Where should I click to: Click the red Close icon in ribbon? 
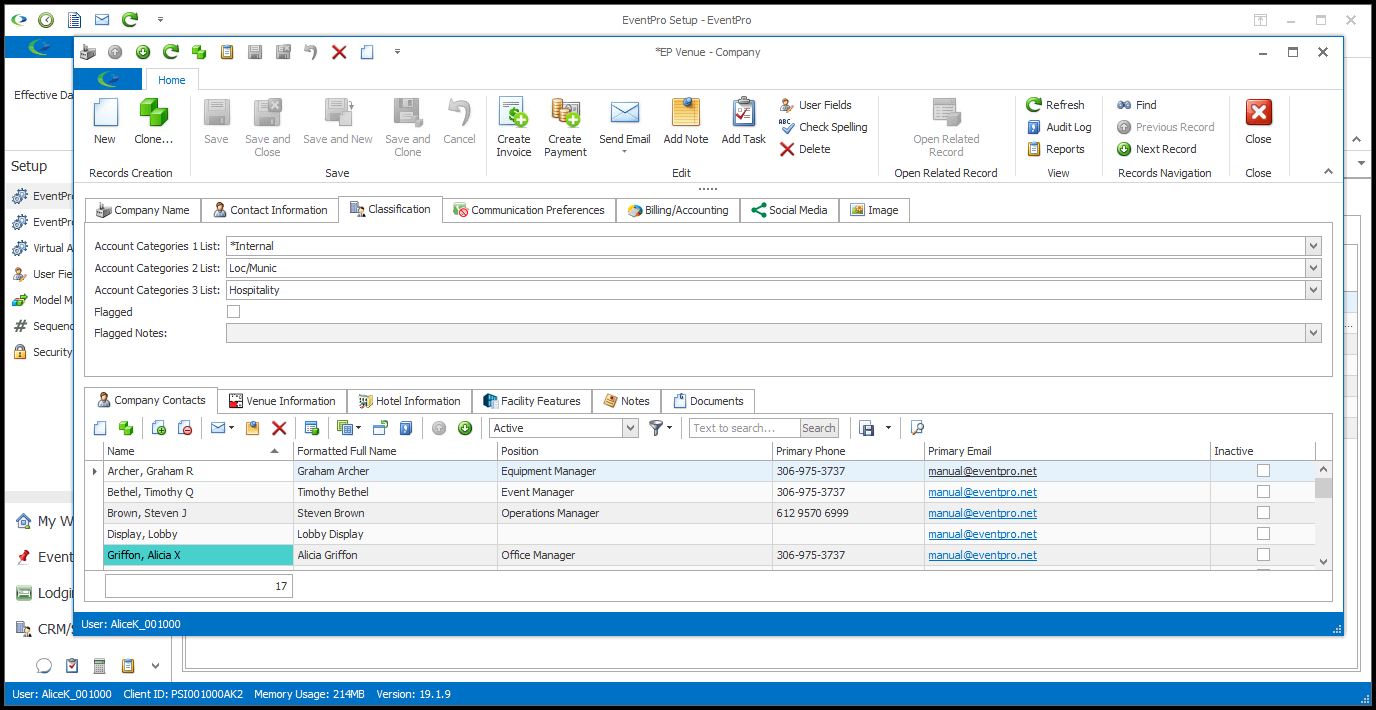(x=1258, y=112)
